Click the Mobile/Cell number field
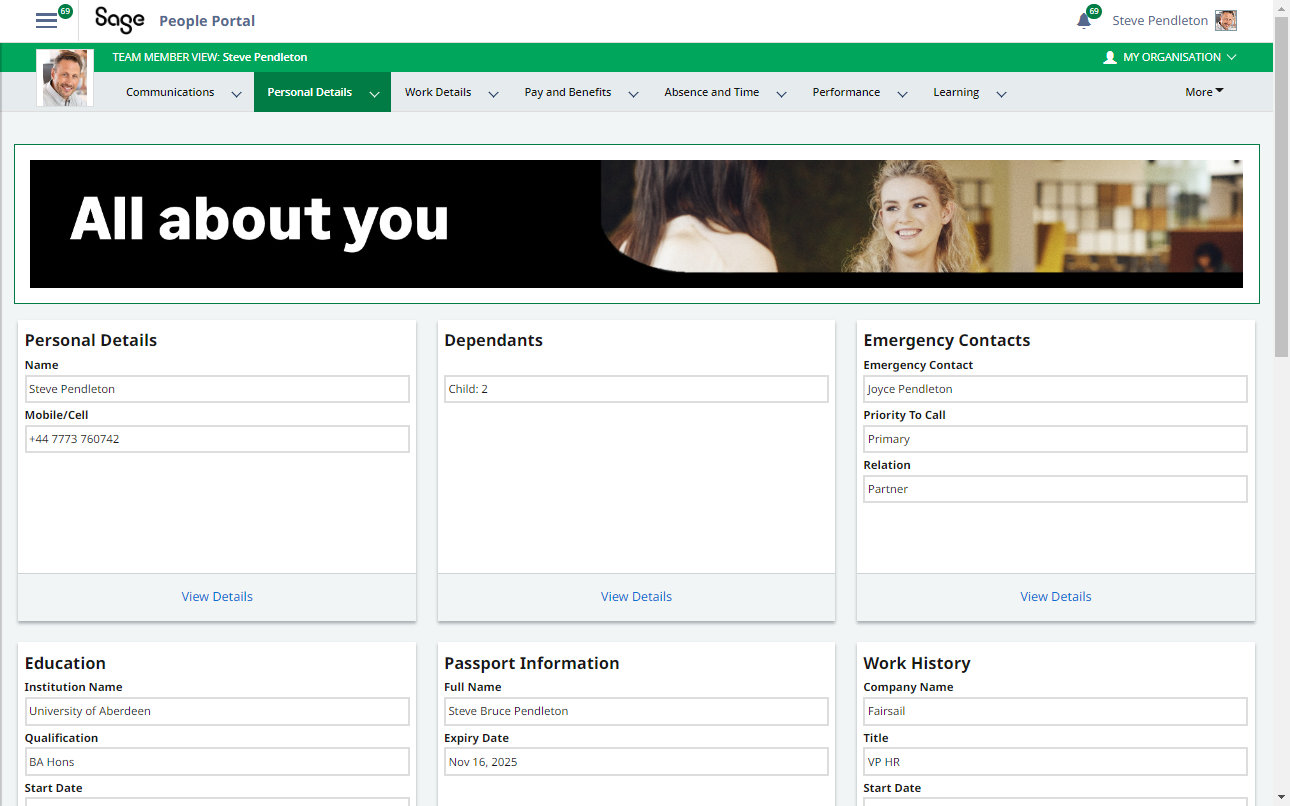 [217, 439]
